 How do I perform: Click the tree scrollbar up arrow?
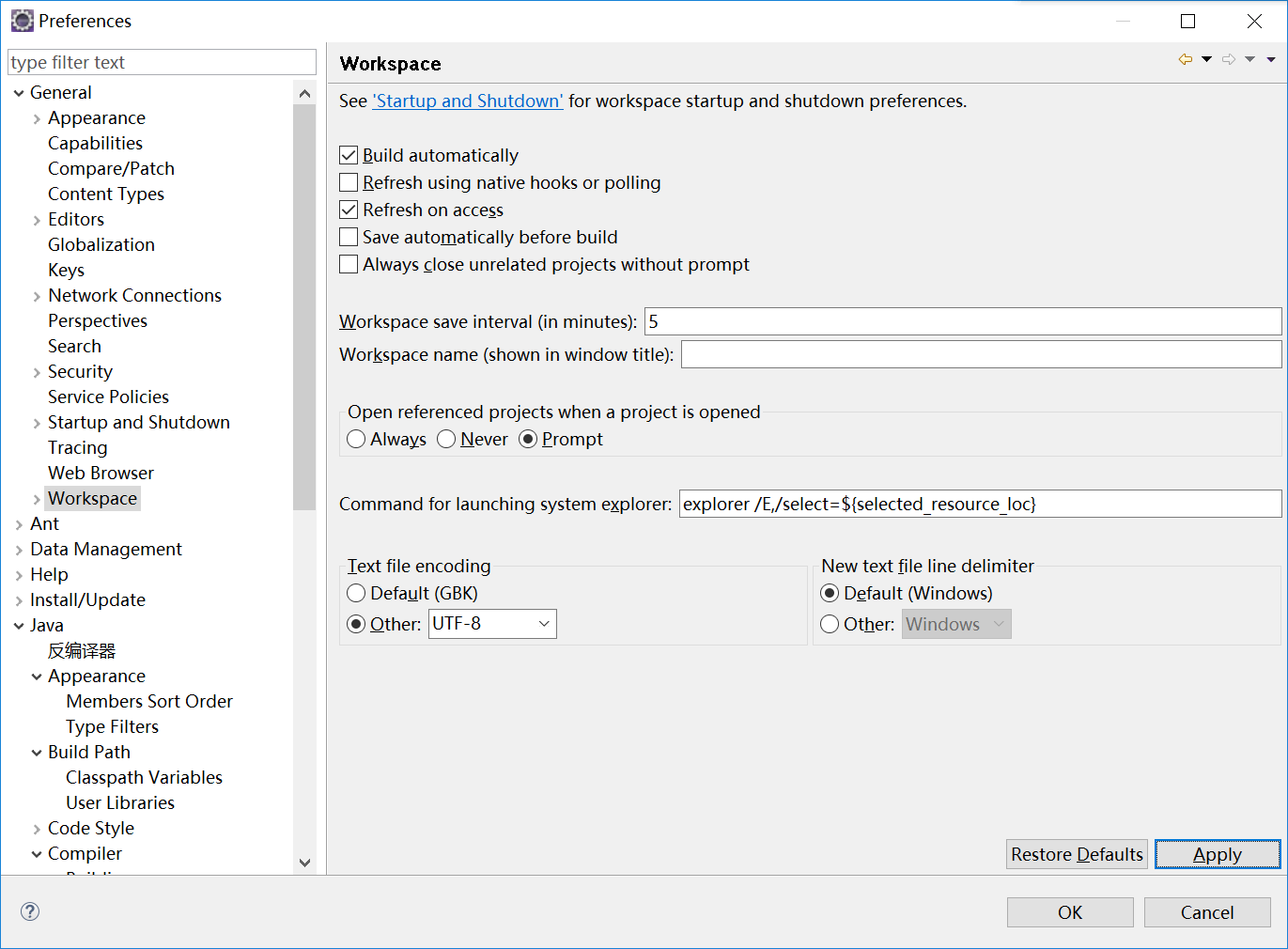pos(304,93)
